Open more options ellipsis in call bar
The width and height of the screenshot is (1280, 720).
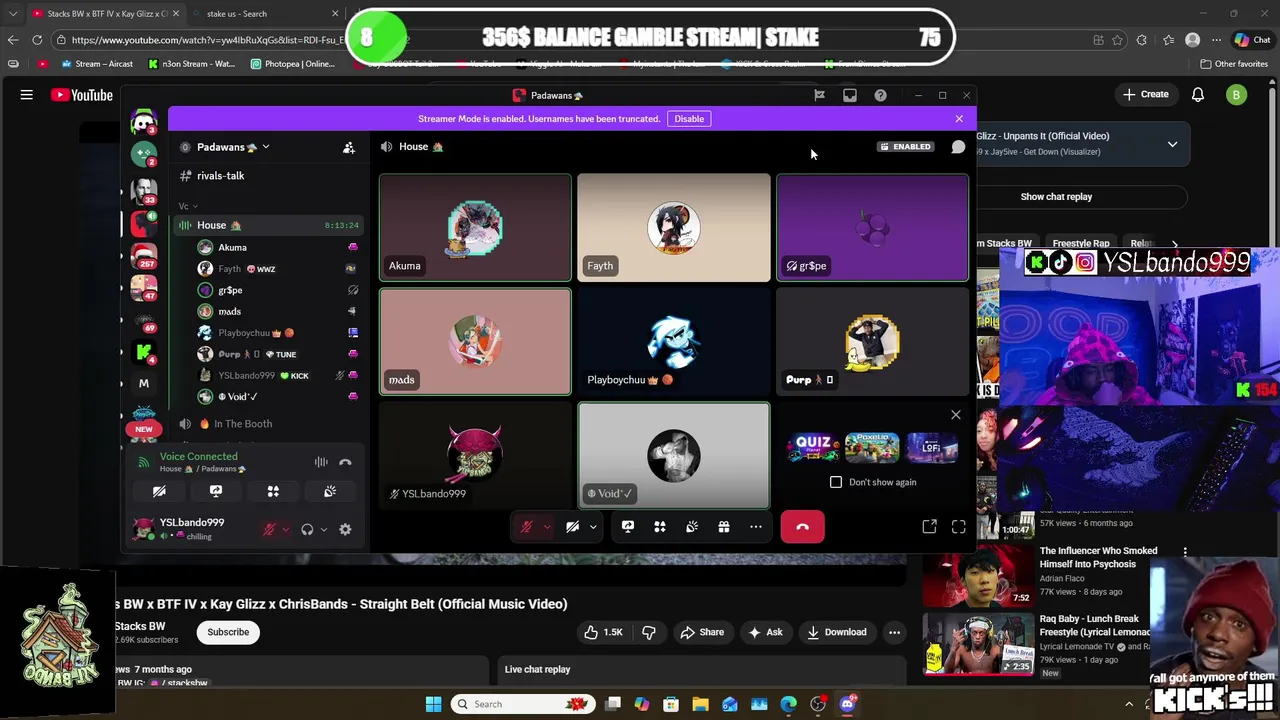[756, 527]
